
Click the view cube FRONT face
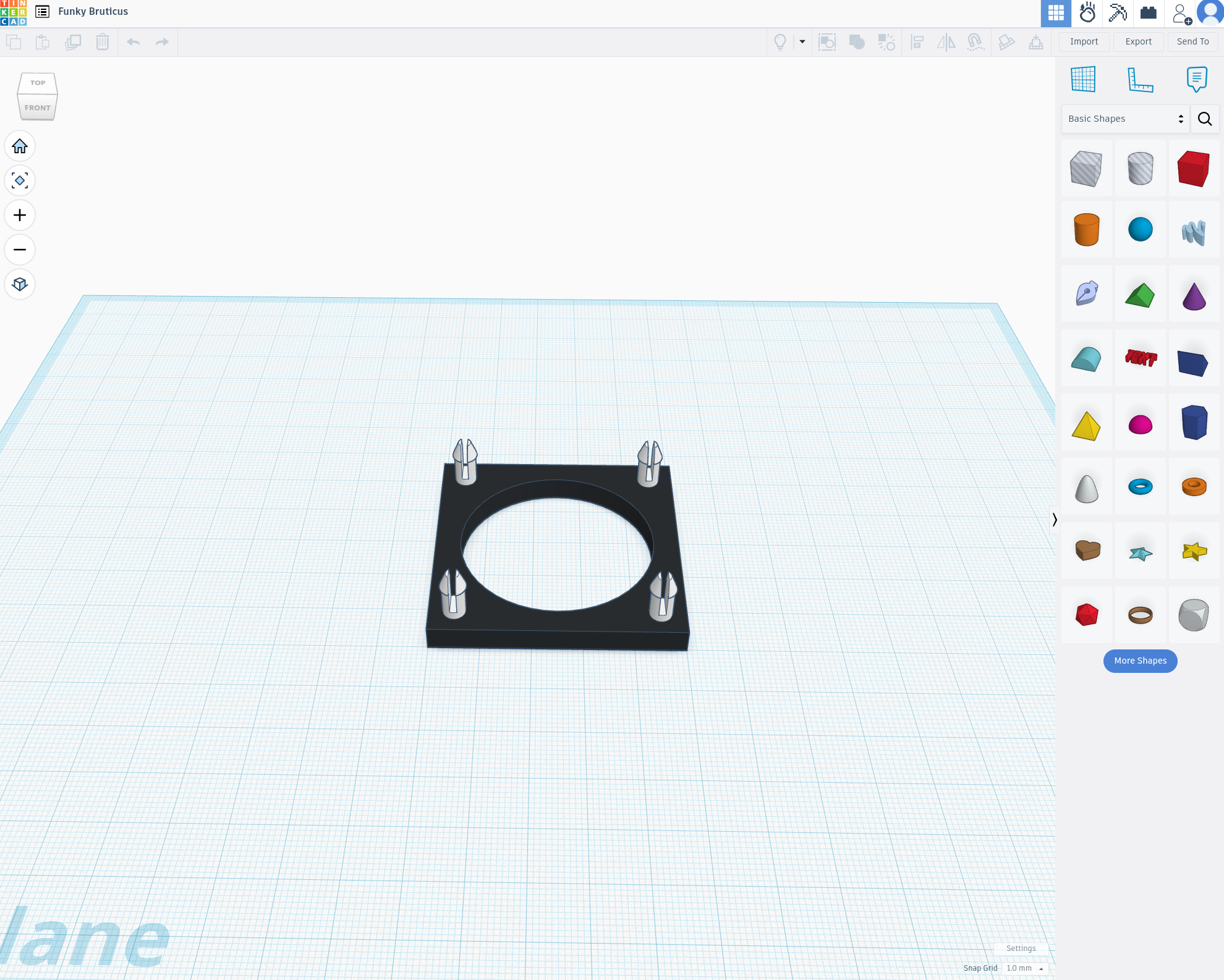(38, 108)
